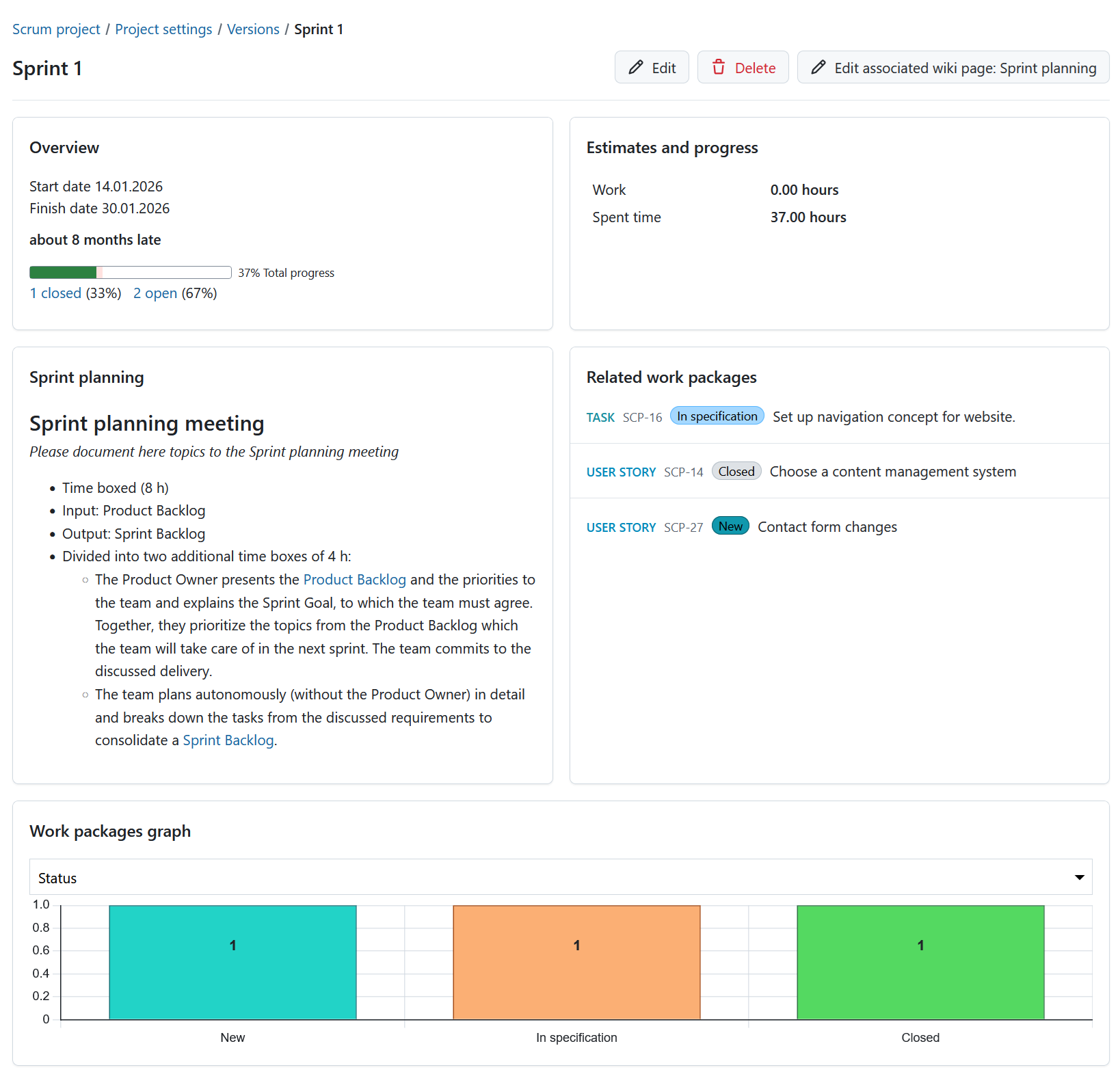Screen dimensions: 1120x1074
Task: Click the 'Work packages graph' heading
Action: coord(110,831)
